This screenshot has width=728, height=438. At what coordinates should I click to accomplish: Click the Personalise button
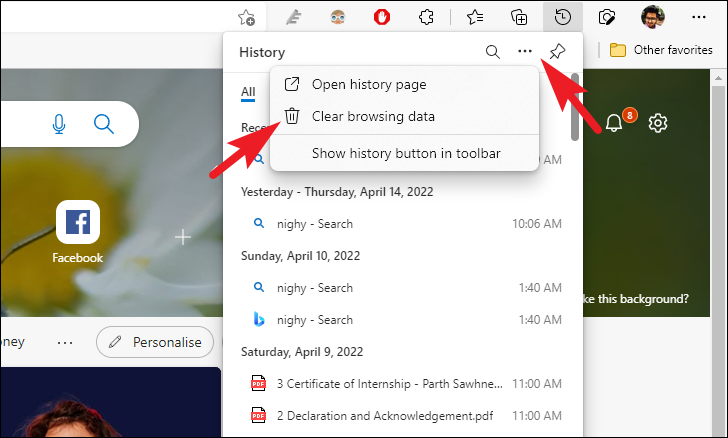click(x=155, y=342)
